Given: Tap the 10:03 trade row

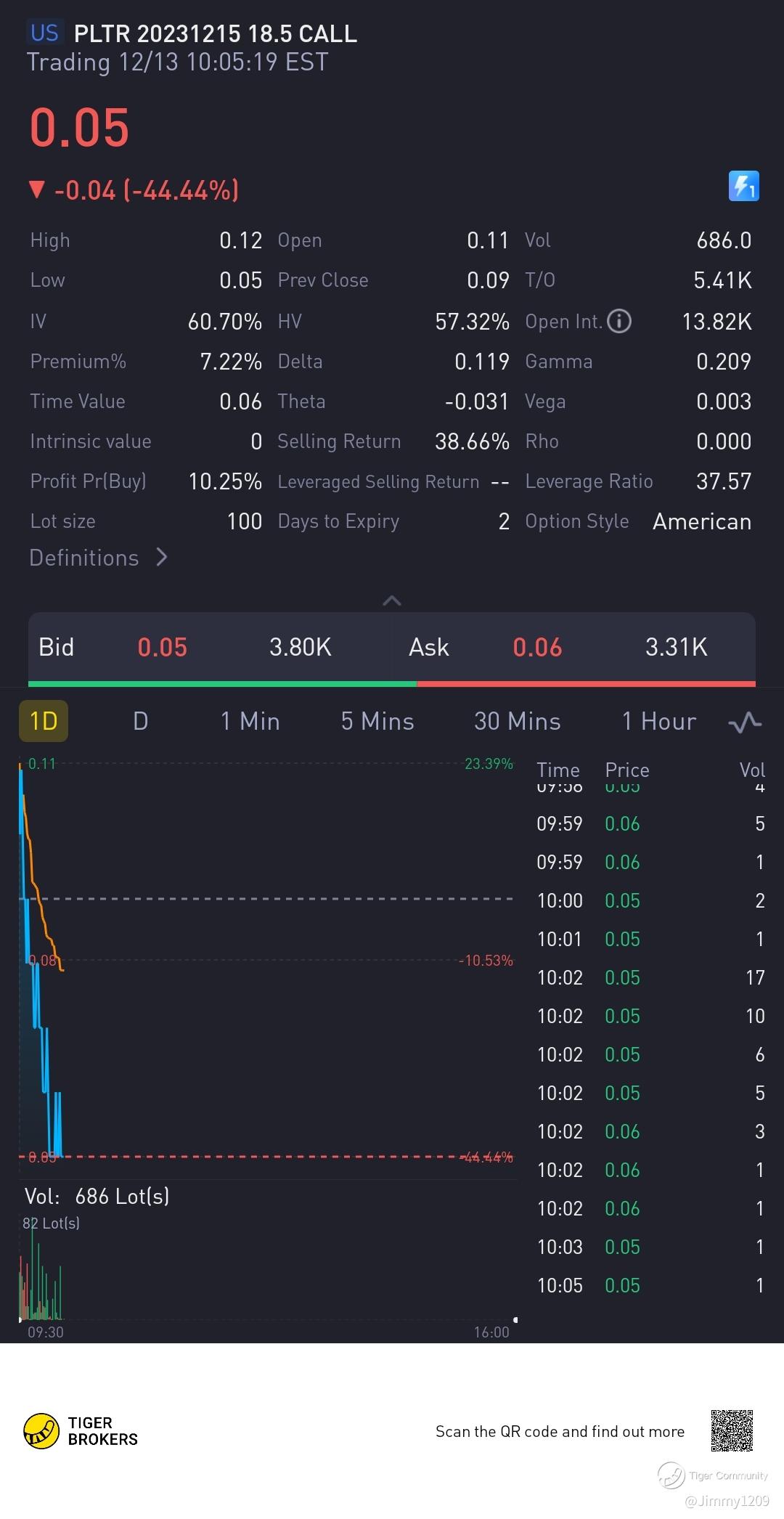Looking at the screenshot, I should pos(650,1247).
